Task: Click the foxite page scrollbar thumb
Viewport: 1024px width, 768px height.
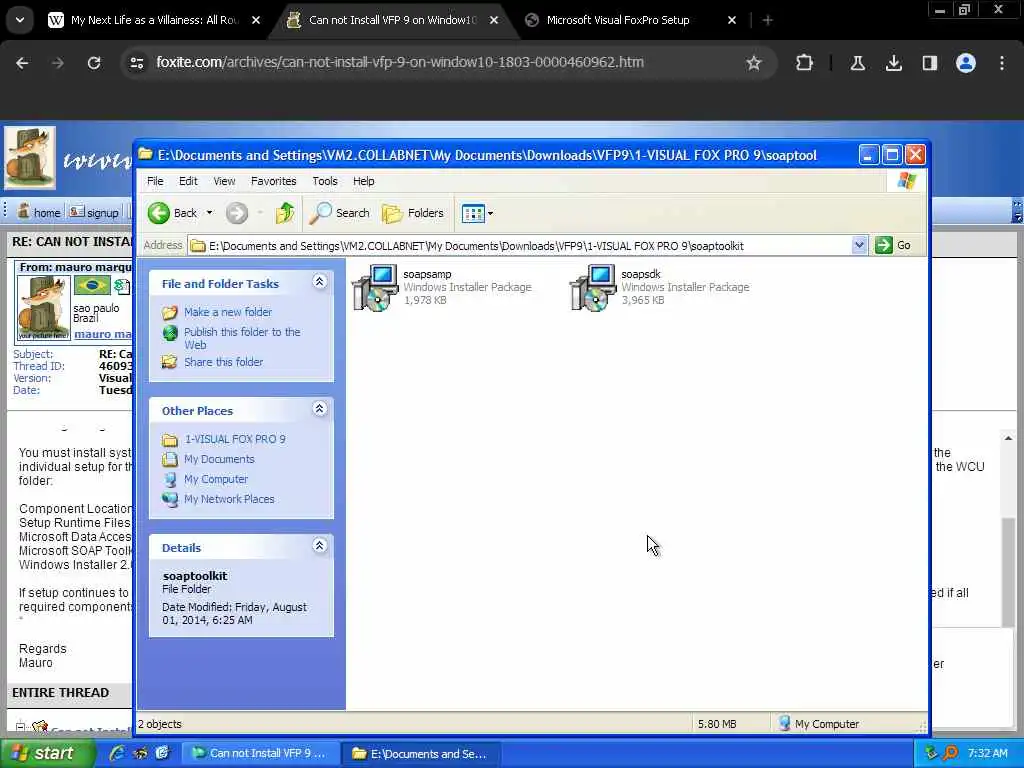Action: click(x=1008, y=571)
